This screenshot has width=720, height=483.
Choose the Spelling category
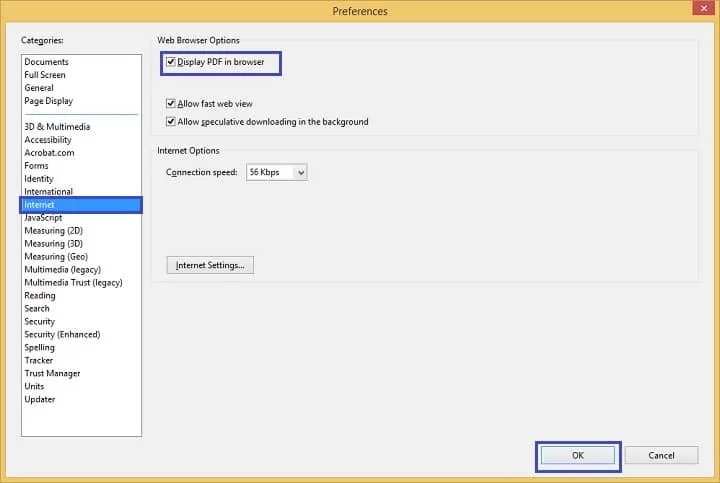40,348
